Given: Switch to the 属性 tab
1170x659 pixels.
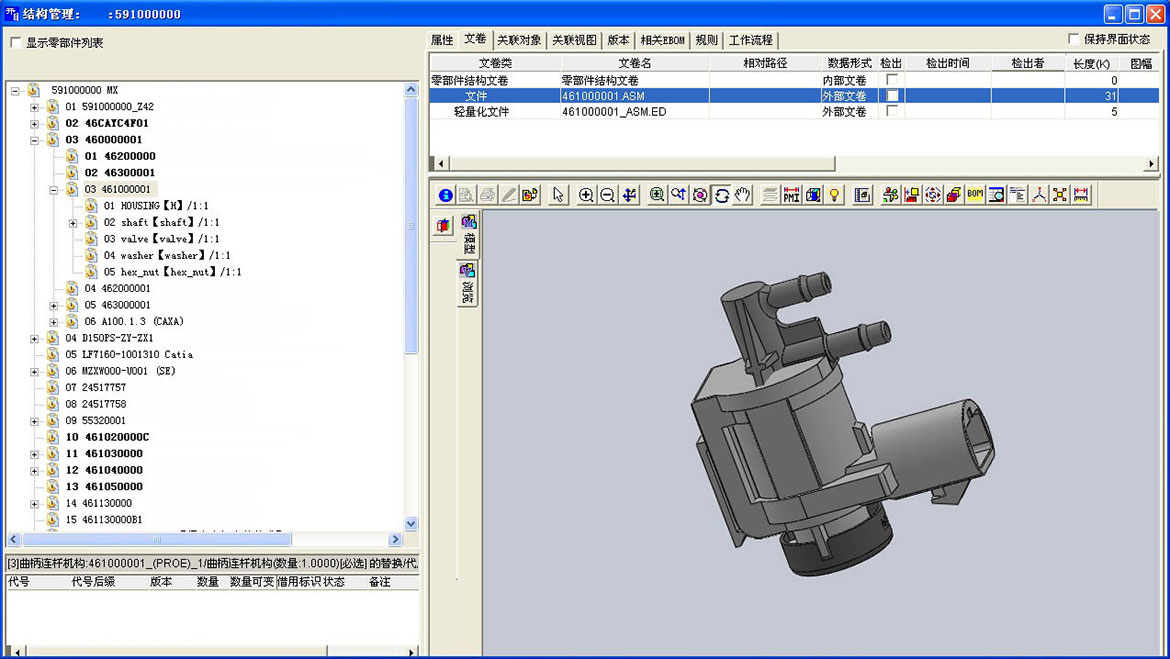Looking at the screenshot, I should [x=442, y=40].
